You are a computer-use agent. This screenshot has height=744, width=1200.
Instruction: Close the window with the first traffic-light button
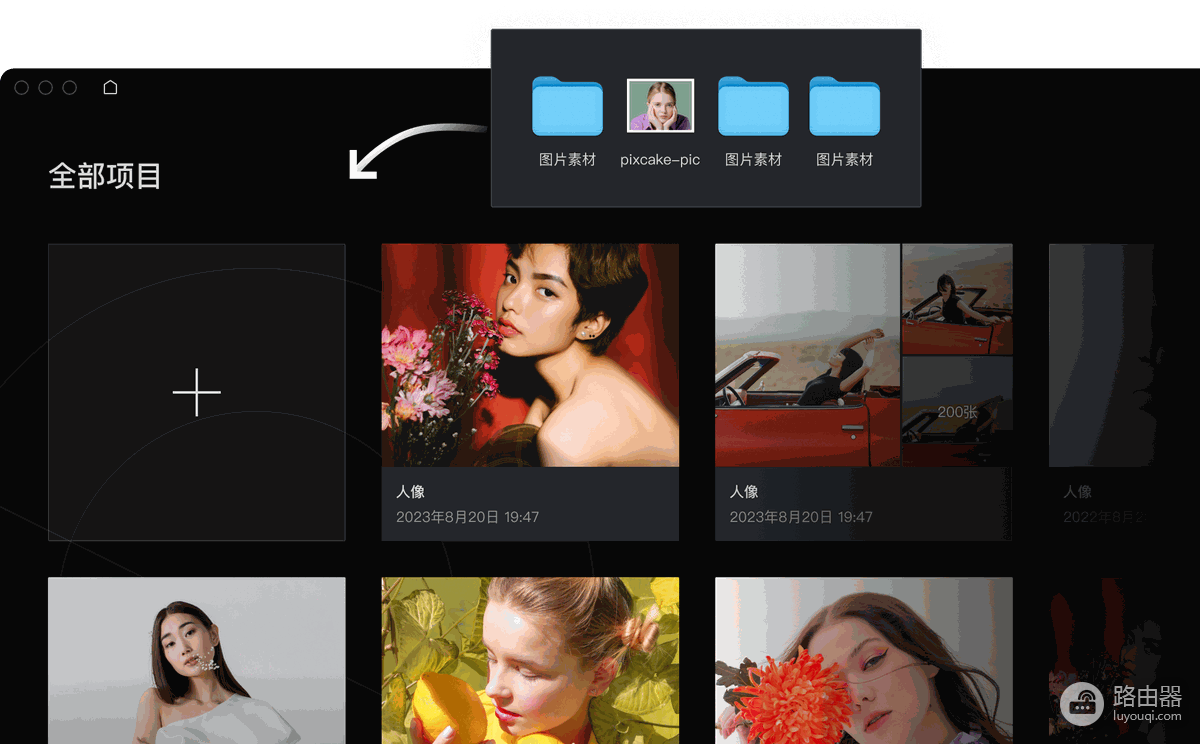(x=22, y=88)
